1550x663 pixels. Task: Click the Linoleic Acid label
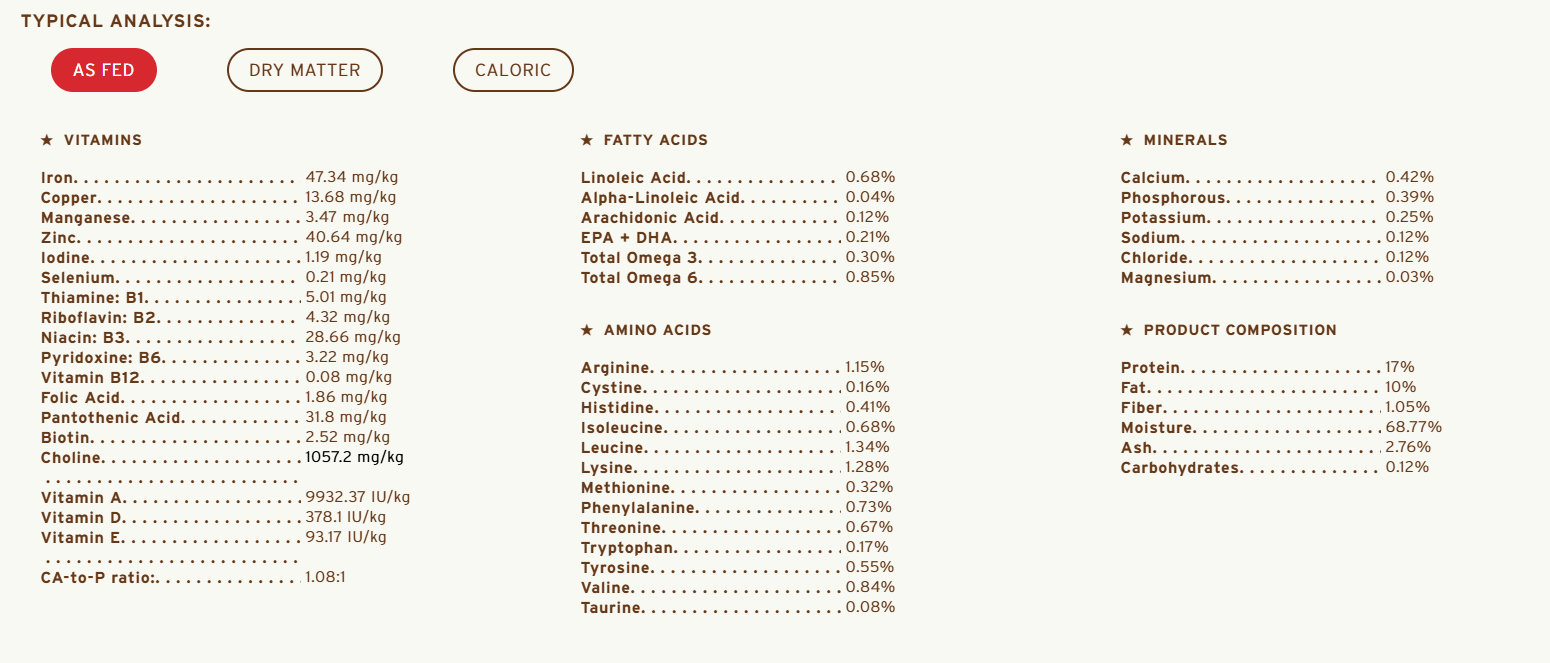click(635, 178)
